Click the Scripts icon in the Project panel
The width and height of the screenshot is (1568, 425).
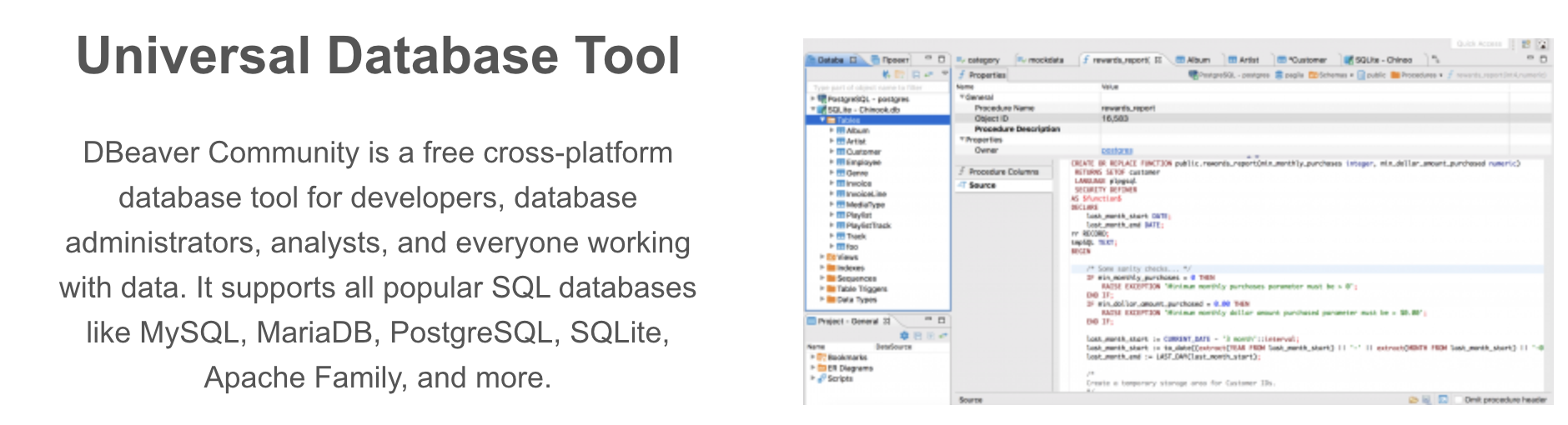click(822, 378)
